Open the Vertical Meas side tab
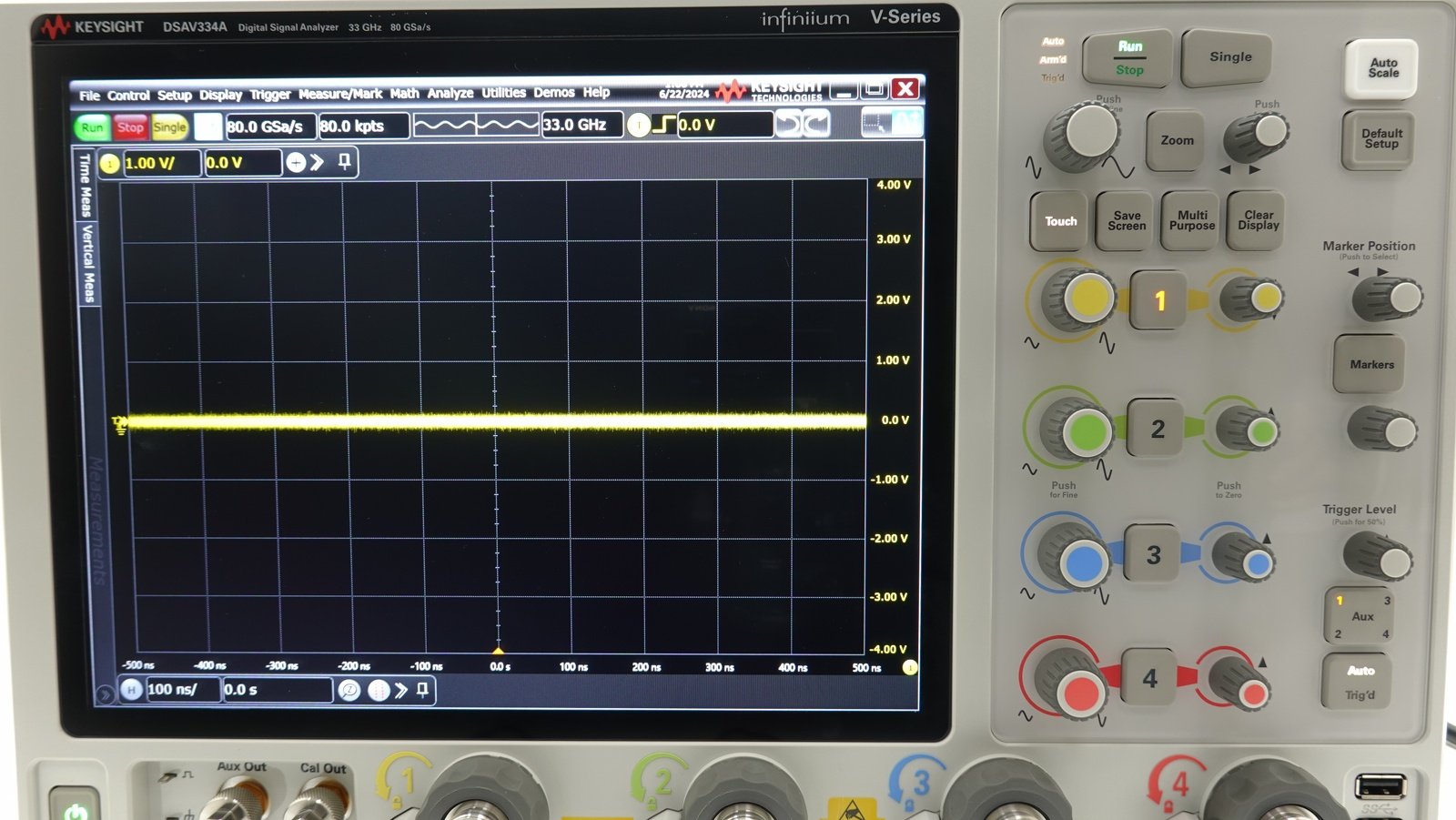1456x820 pixels. (x=88, y=263)
